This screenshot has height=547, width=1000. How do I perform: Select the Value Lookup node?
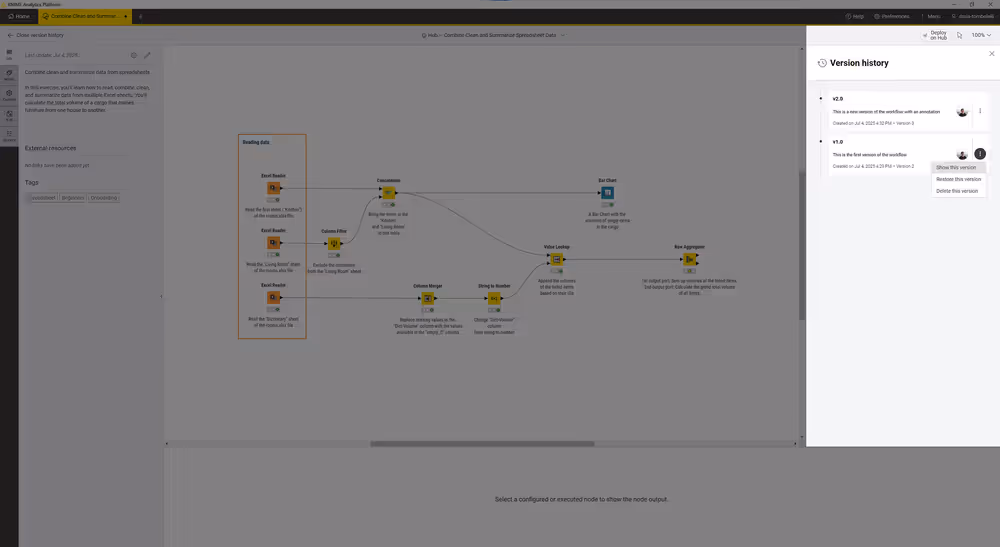click(556, 259)
